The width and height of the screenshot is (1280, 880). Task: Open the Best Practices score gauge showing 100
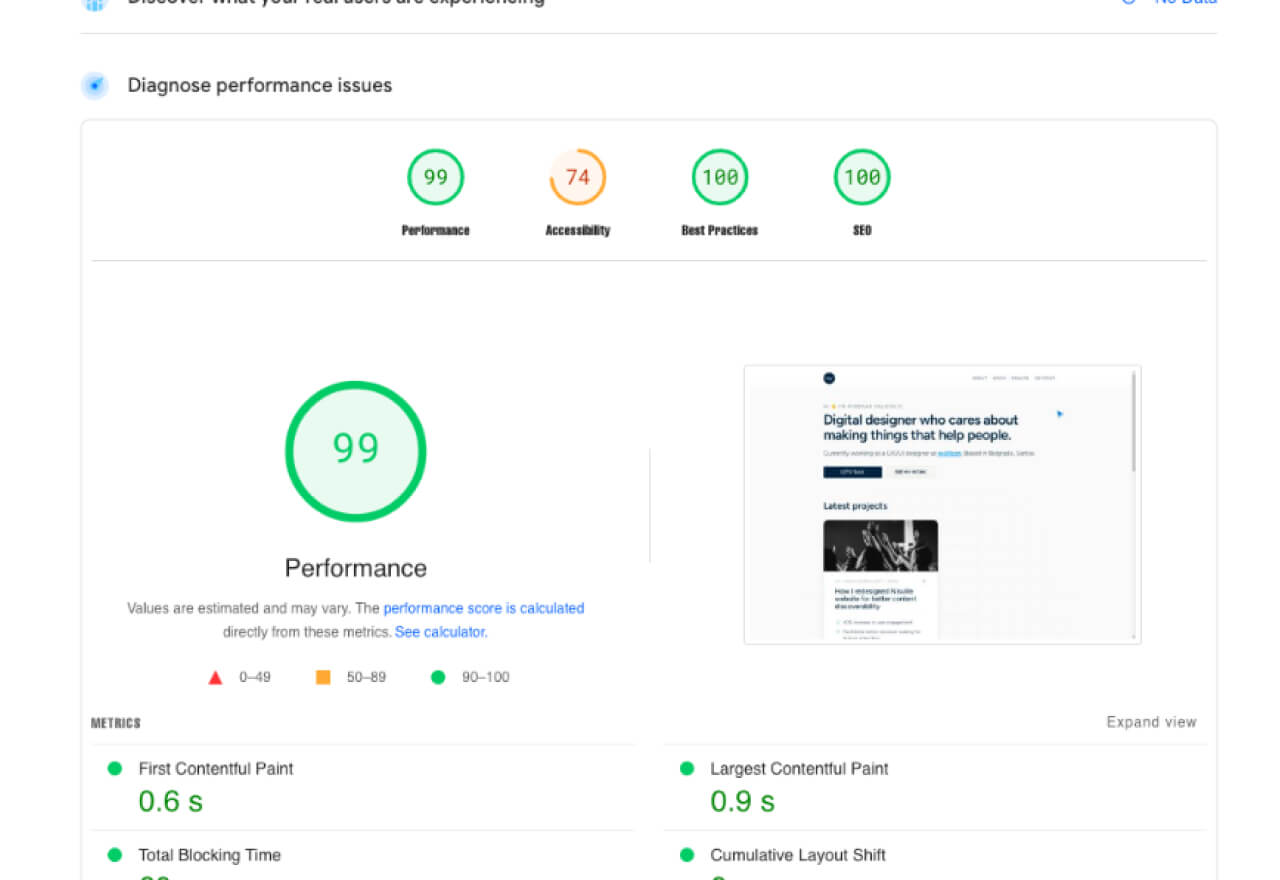(x=719, y=176)
